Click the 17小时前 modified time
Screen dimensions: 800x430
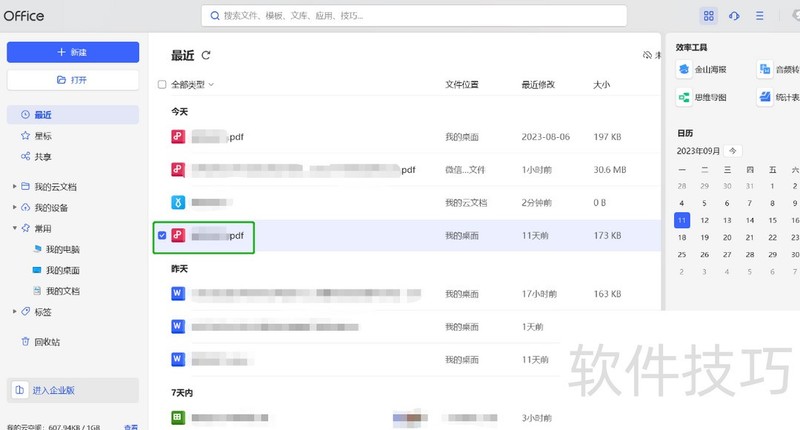(x=539, y=294)
